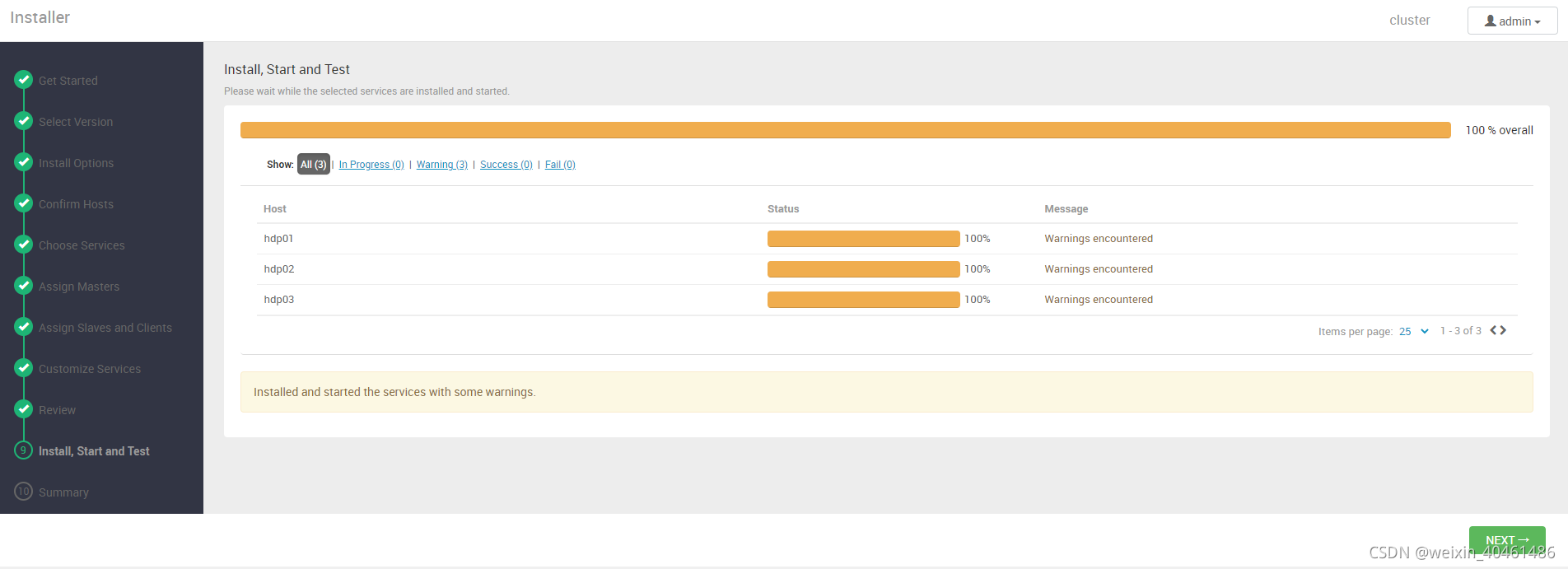This screenshot has width=1568, height=569.
Task: Click host name hdp03
Action: pos(279,300)
